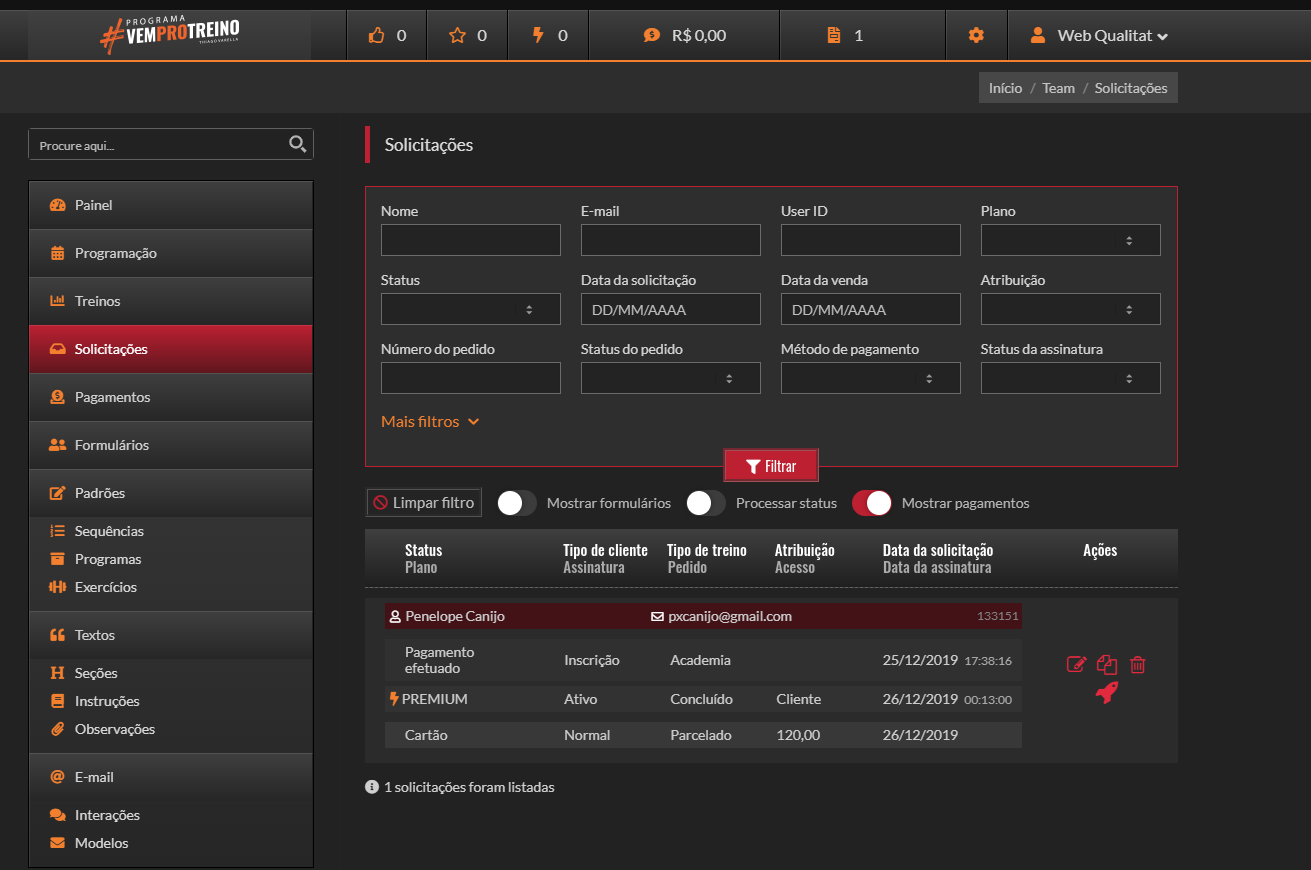Screen dimensions: 1311x870
Task: Turn on the Processar status switch
Action: (x=706, y=503)
